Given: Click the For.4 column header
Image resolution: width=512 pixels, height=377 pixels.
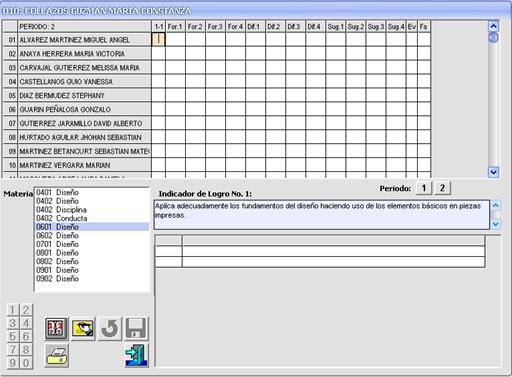Looking at the screenshot, I should [235, 27].
